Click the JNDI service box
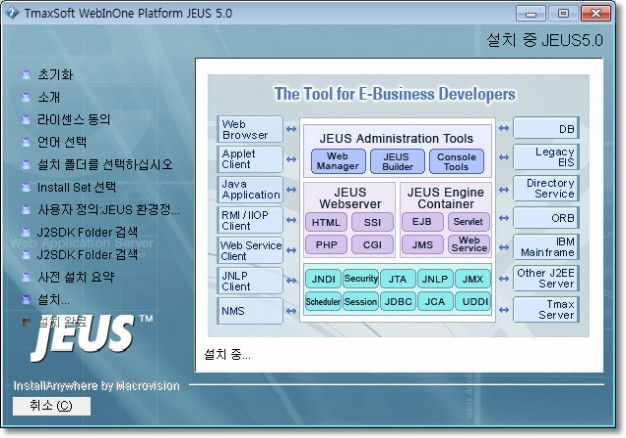Screen dimensions: 626x438 [323, 279]
